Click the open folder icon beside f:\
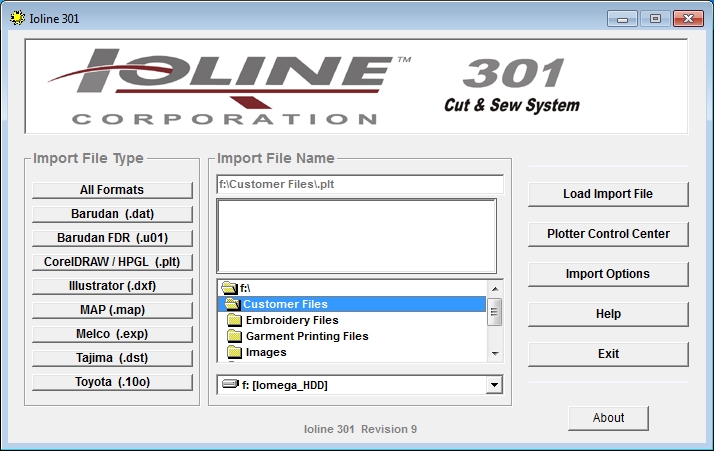Viewport: 714px width, 451px height. tap(229, 288)
